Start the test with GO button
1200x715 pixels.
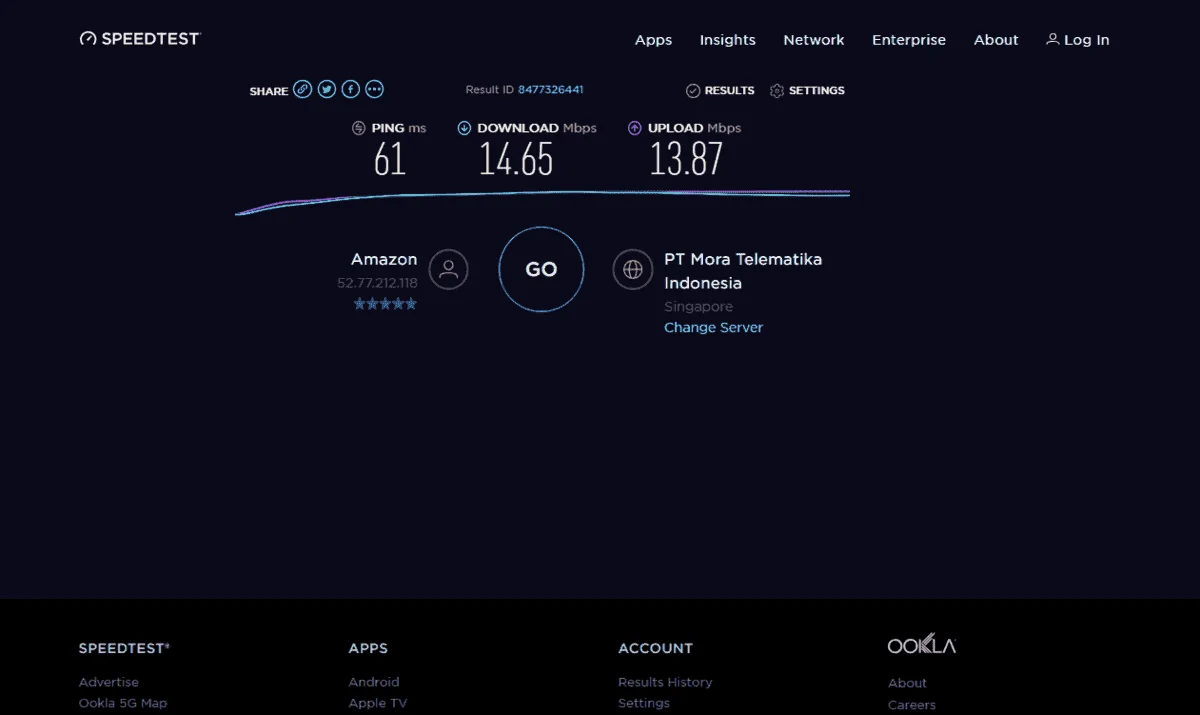click(541, 269)
